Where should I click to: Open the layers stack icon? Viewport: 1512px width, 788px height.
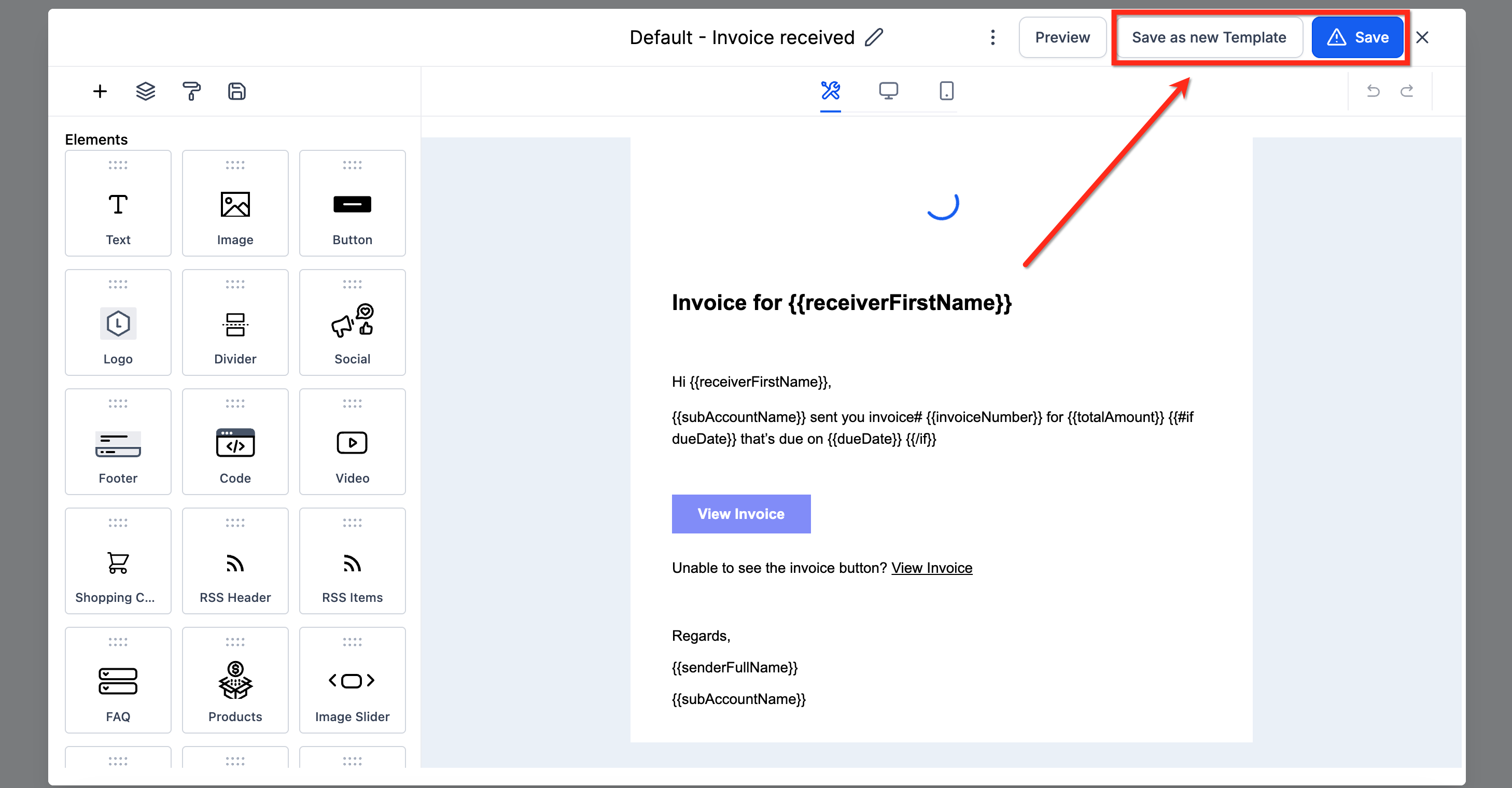click(146, 91)
